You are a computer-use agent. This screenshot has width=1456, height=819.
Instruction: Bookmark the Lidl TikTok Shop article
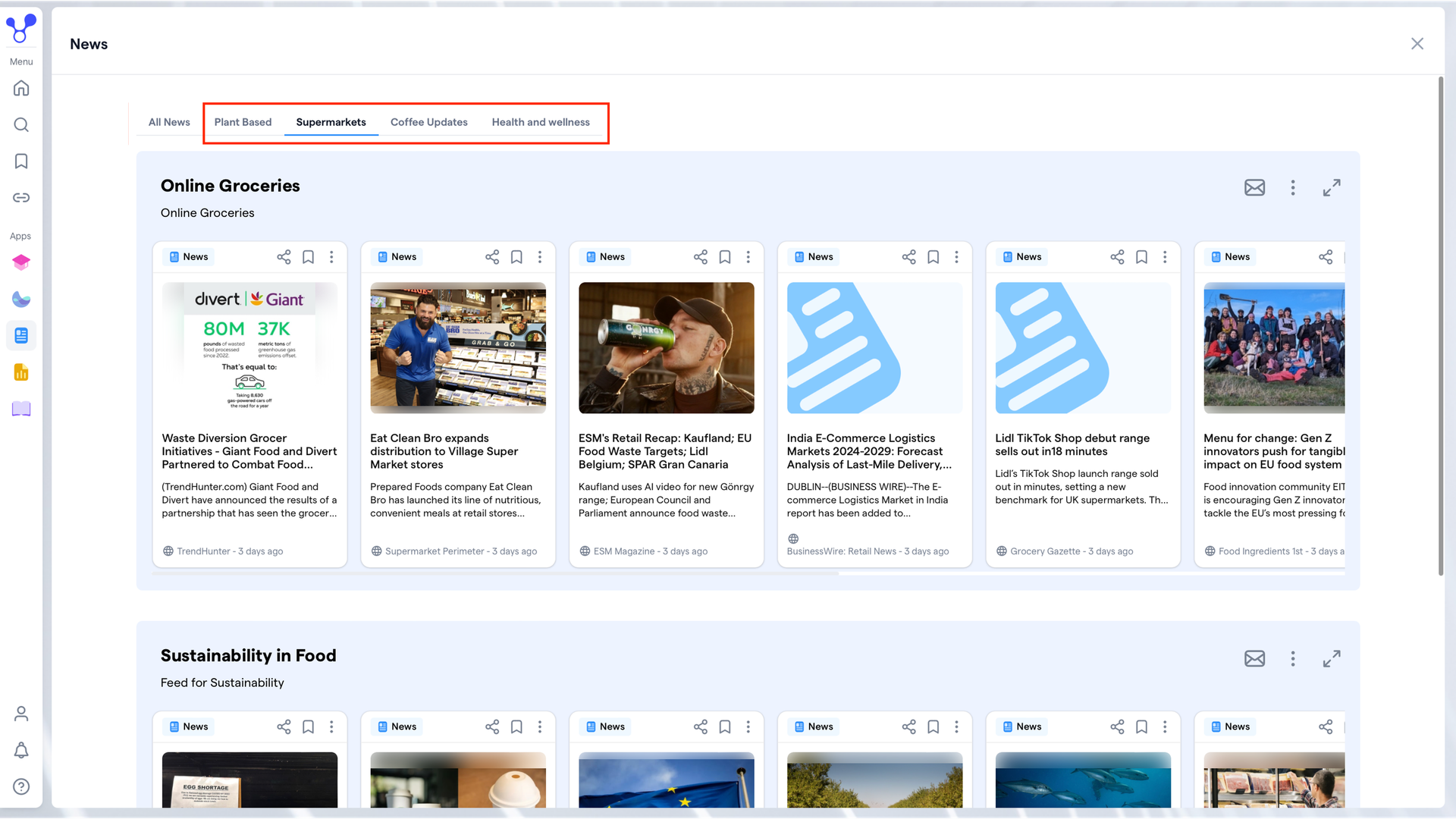coord(1141,257)
